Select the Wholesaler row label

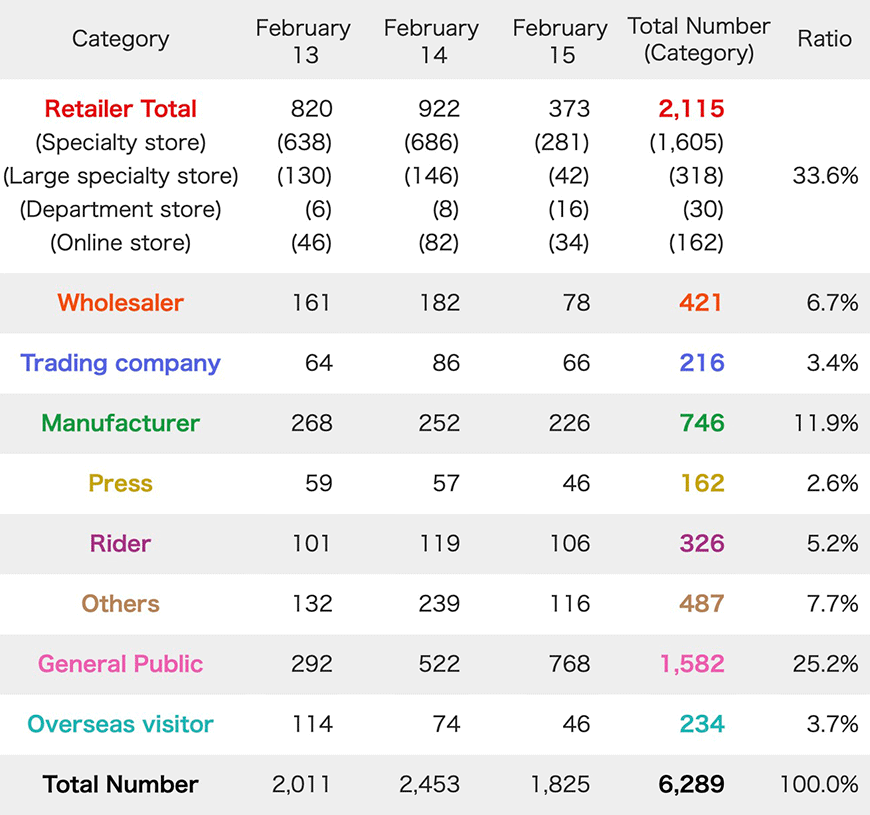click(120, 303)
